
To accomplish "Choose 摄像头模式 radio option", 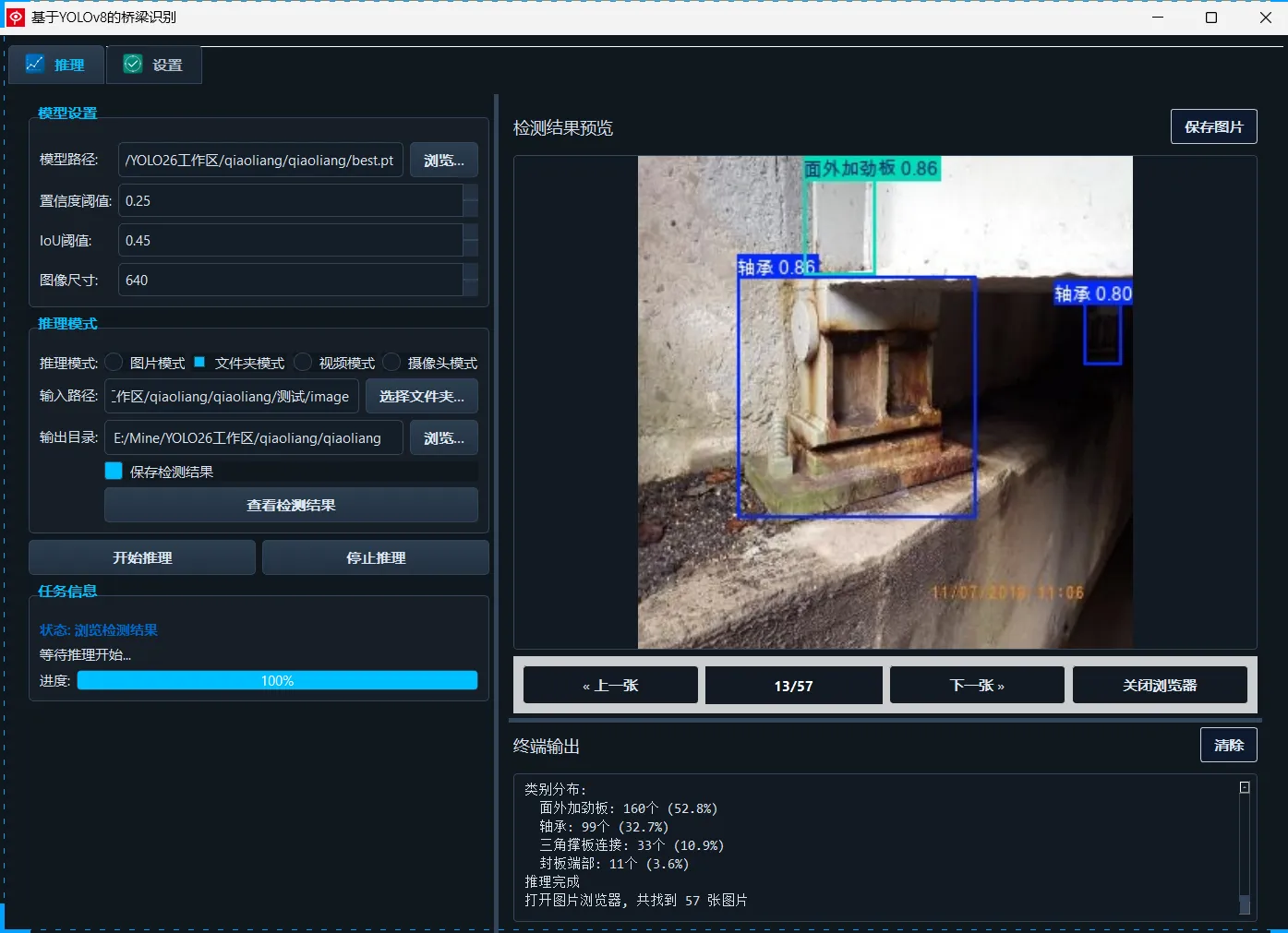I will pos(392,363).
